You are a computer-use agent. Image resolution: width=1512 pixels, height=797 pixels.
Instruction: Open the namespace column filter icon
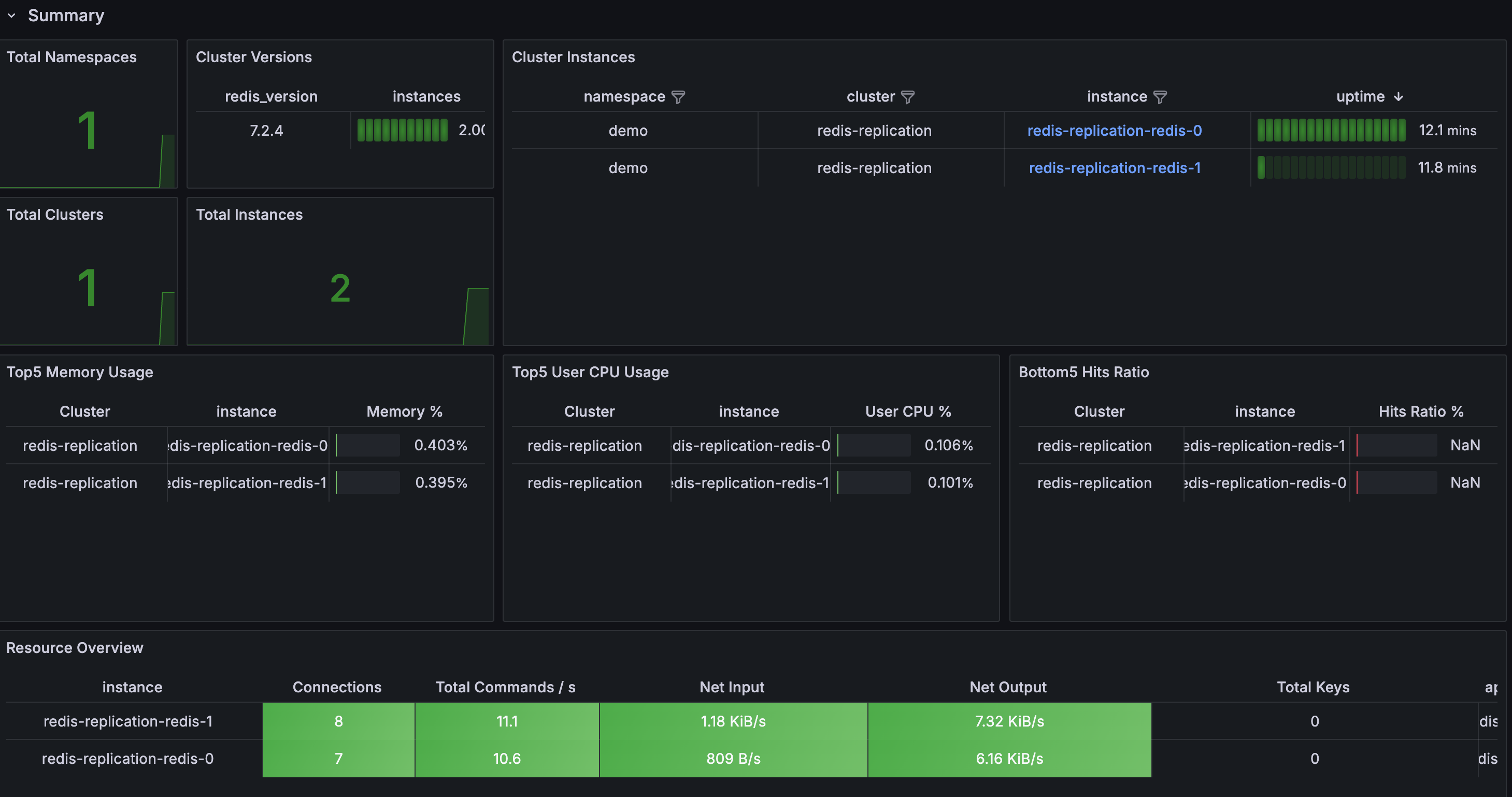678,97
